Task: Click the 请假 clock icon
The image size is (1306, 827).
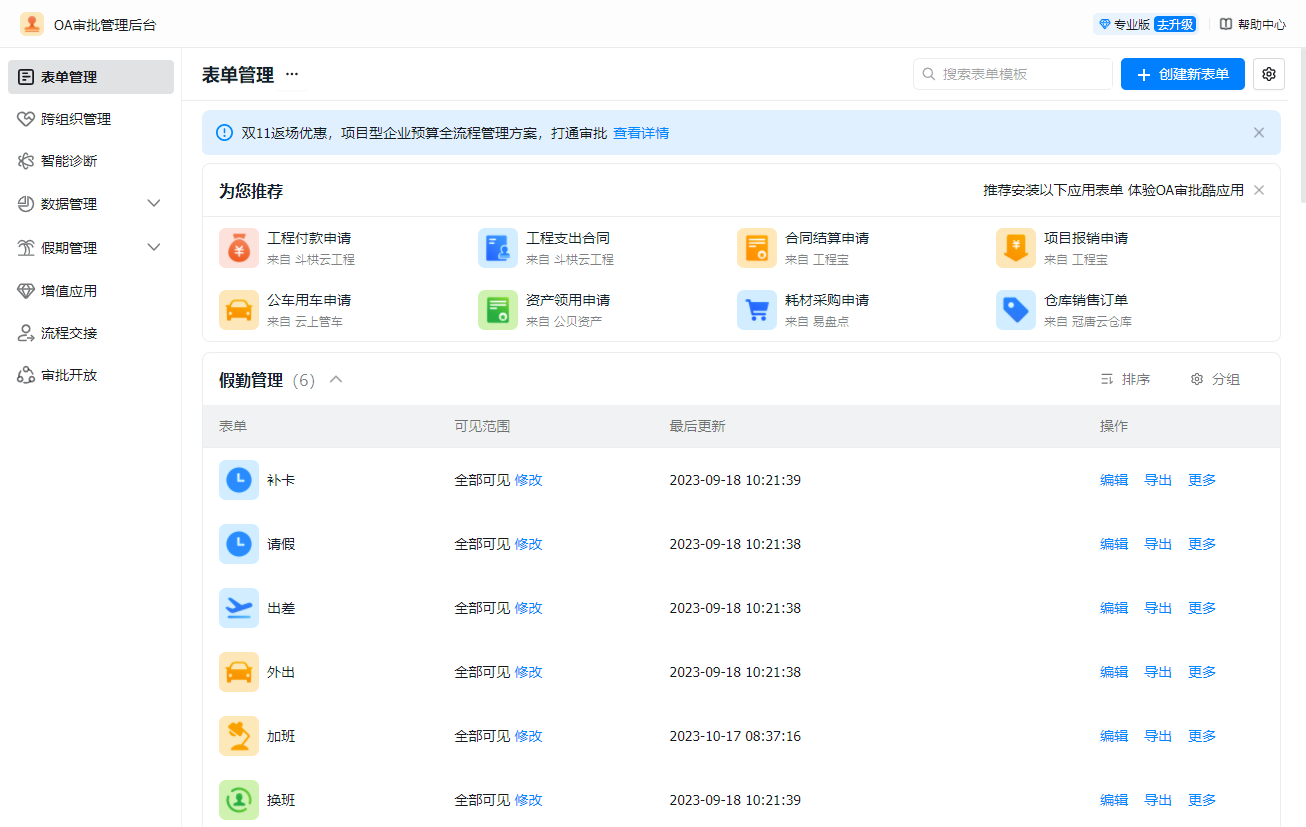Action: [239, 544]
